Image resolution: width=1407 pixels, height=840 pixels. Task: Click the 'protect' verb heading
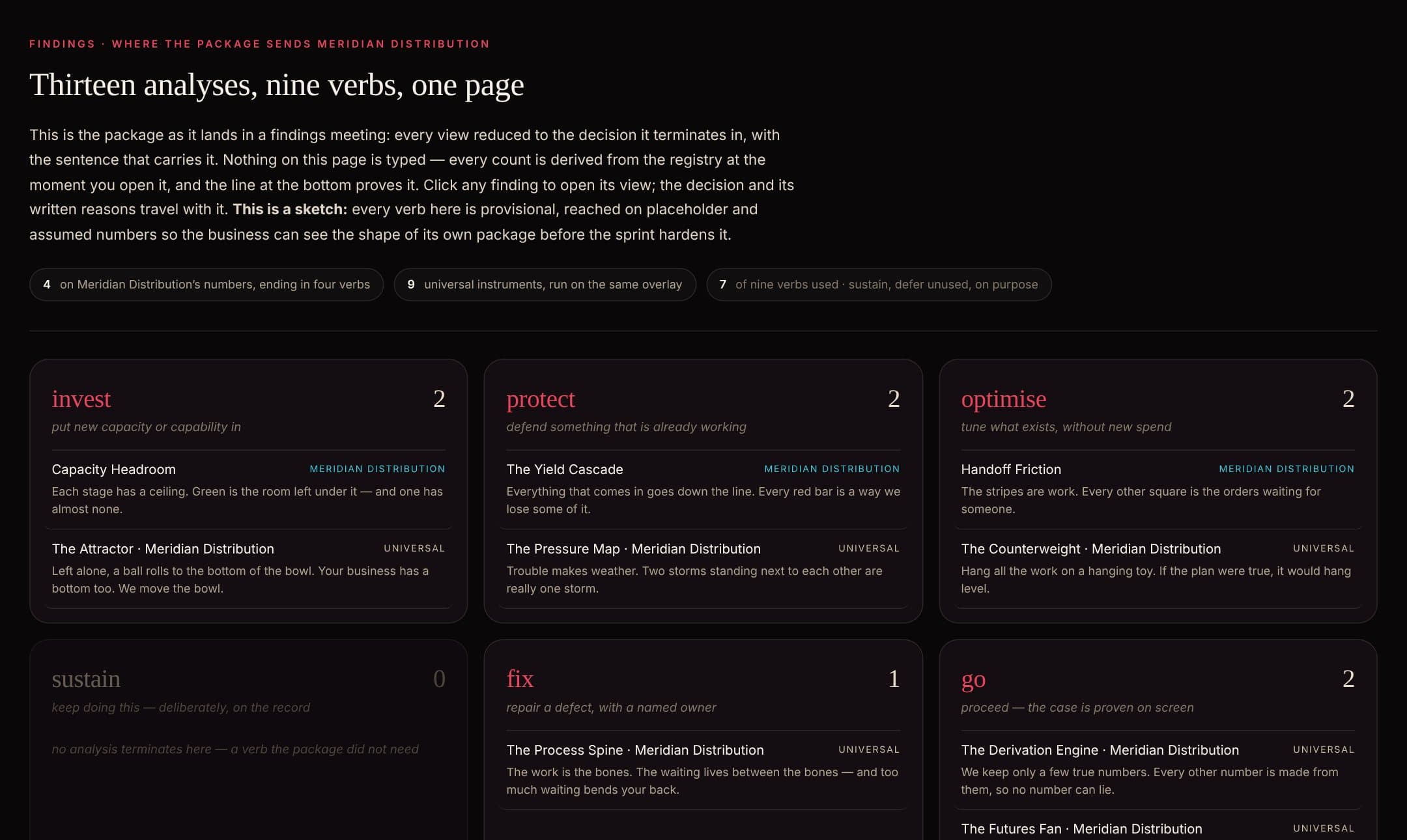[x=541, y=399]
